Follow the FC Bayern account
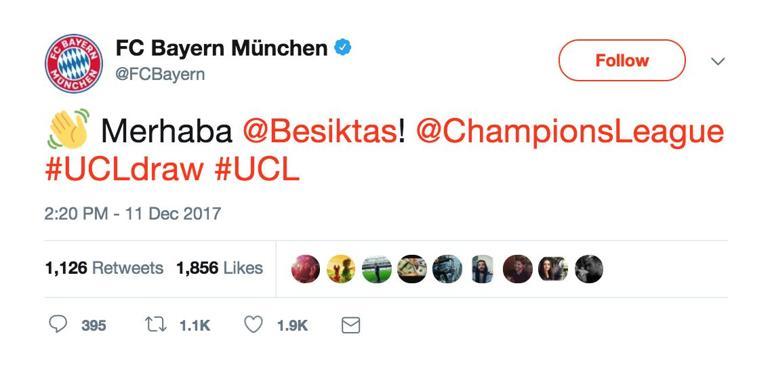This screenshot has width=770, height=370. coord(622,60)
